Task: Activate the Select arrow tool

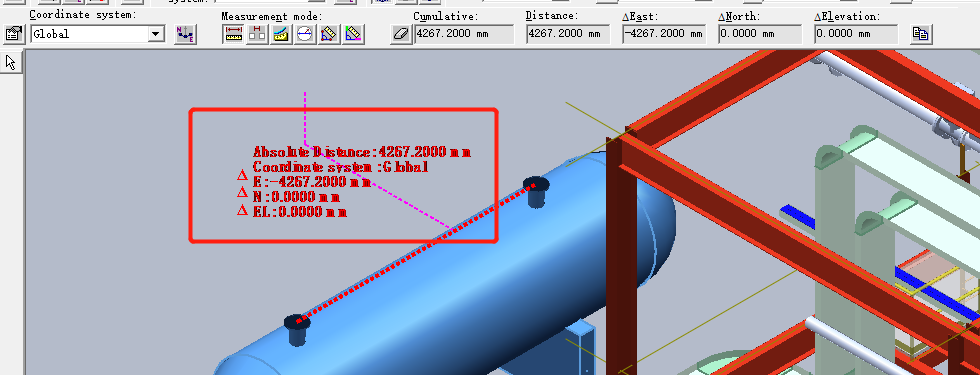Action: [12, 62]
